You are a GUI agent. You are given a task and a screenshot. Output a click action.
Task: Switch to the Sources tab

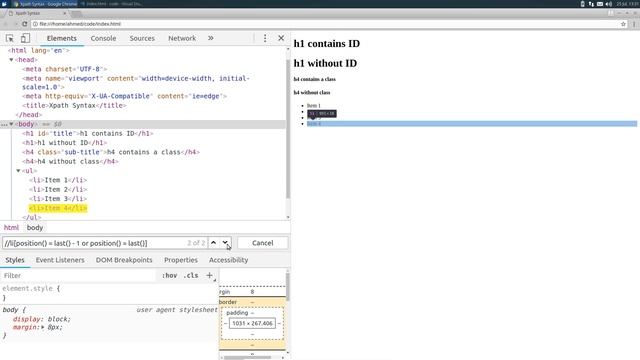142,38
